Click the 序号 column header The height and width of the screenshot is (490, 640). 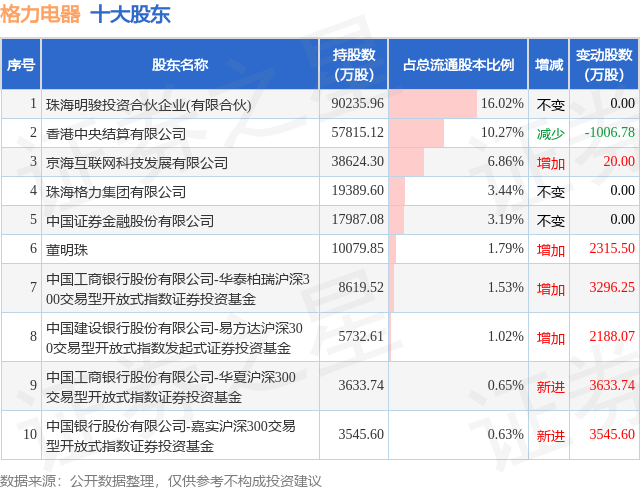(x=21, y=65)
